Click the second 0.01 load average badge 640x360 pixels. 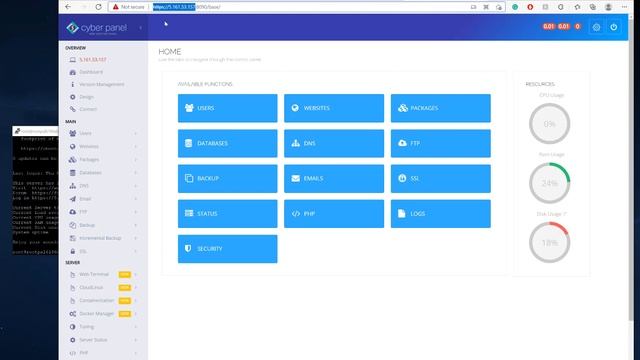[x=564, y=27]
